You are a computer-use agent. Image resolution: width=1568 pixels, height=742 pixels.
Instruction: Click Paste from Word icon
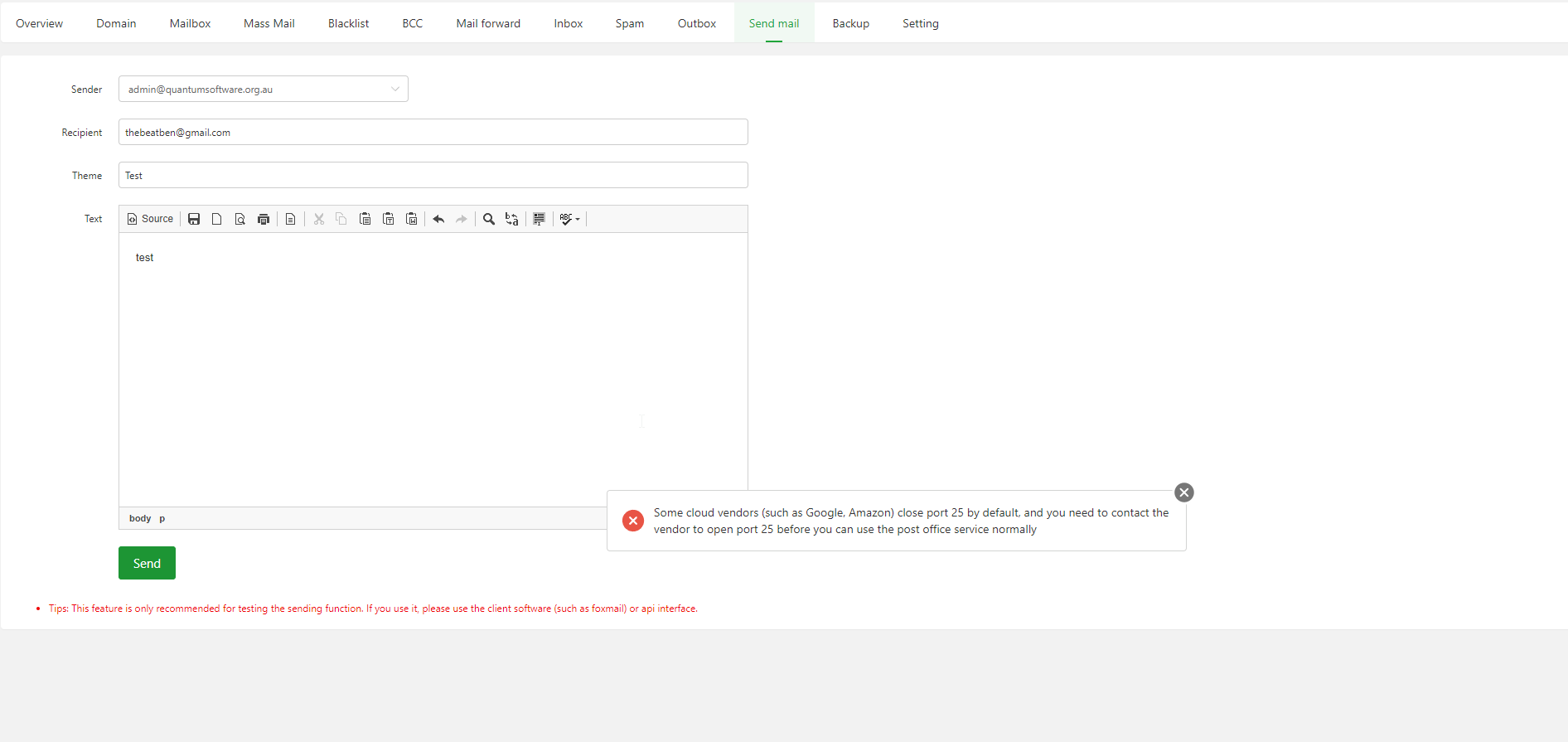coord(411,219)
